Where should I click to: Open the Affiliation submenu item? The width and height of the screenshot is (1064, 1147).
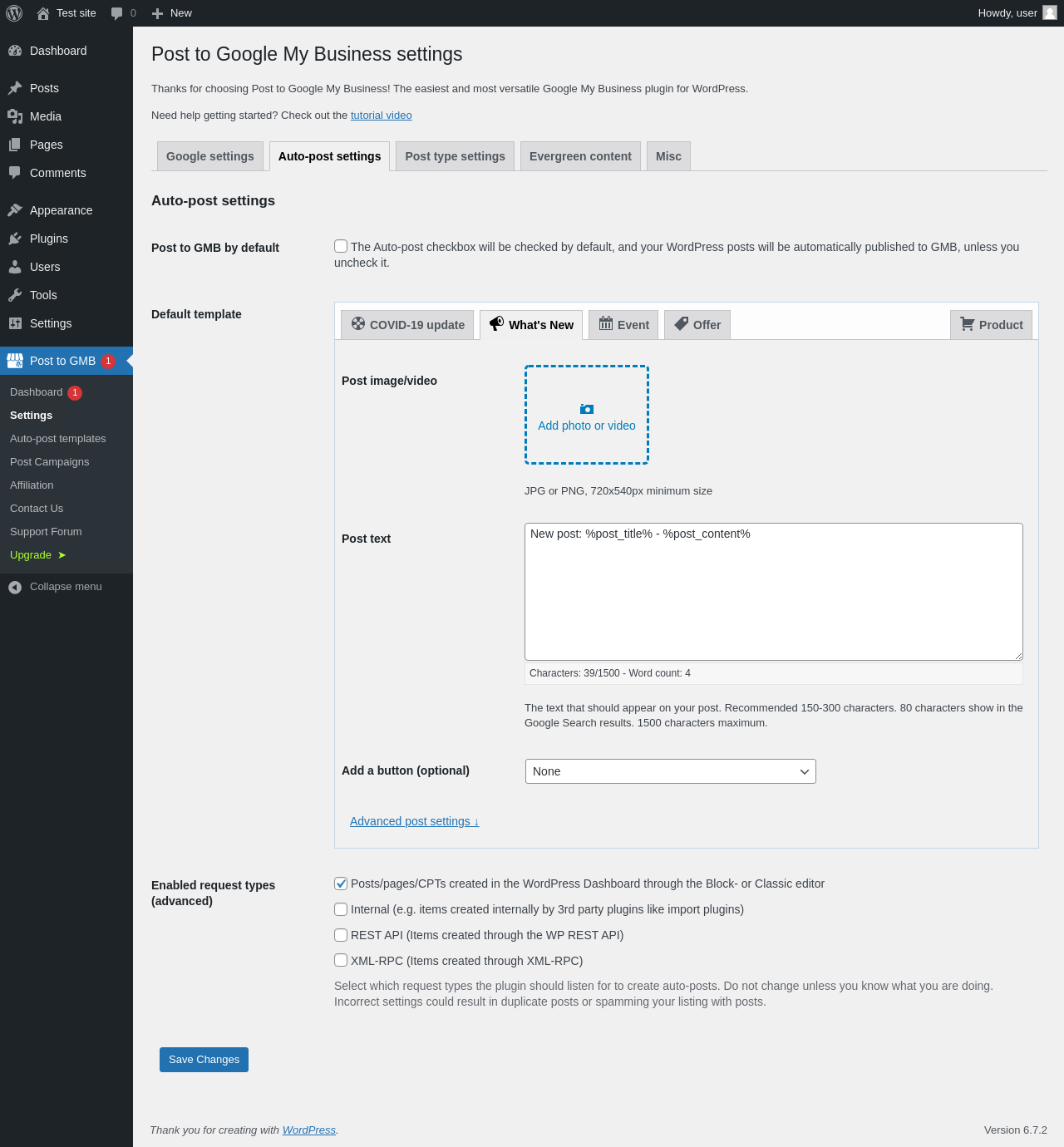point(32,485)
